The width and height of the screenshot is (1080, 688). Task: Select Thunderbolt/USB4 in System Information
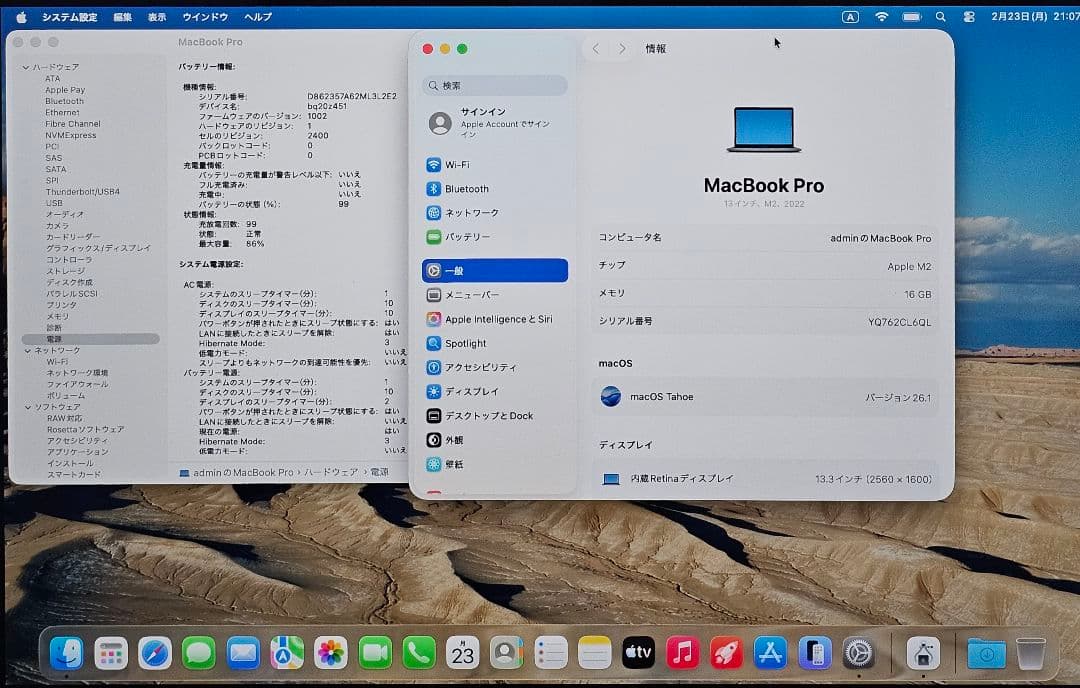[x=82, y=191]
